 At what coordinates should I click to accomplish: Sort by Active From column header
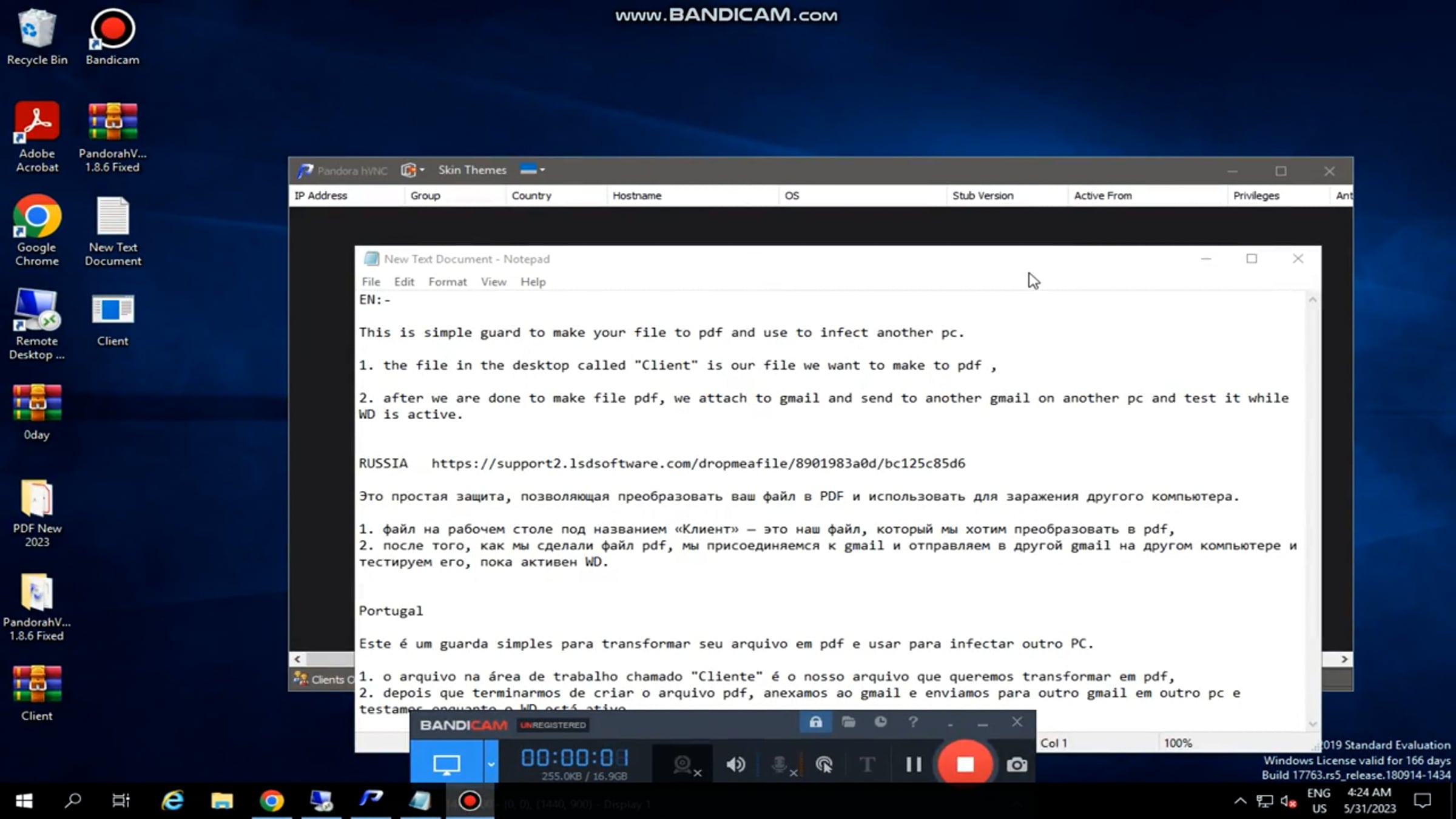(x=1147, y=195)
